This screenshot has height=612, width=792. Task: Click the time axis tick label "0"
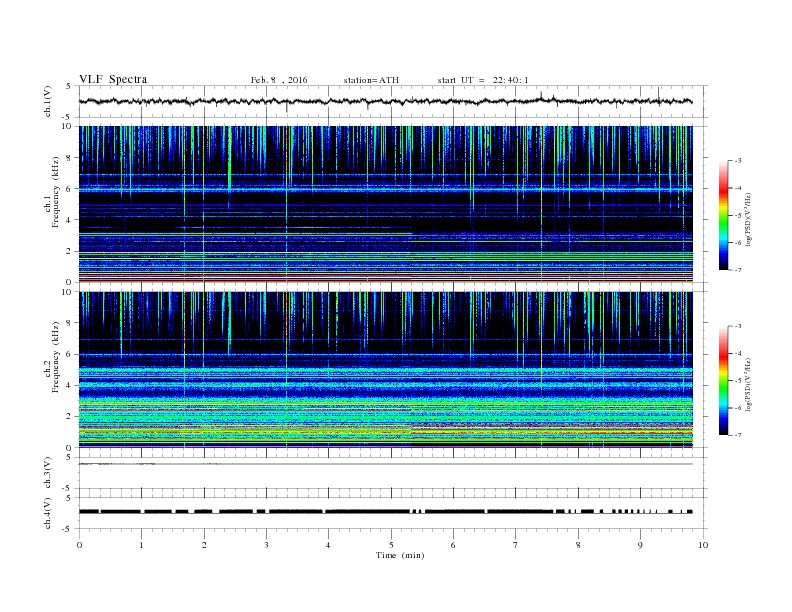click(79, 545)
